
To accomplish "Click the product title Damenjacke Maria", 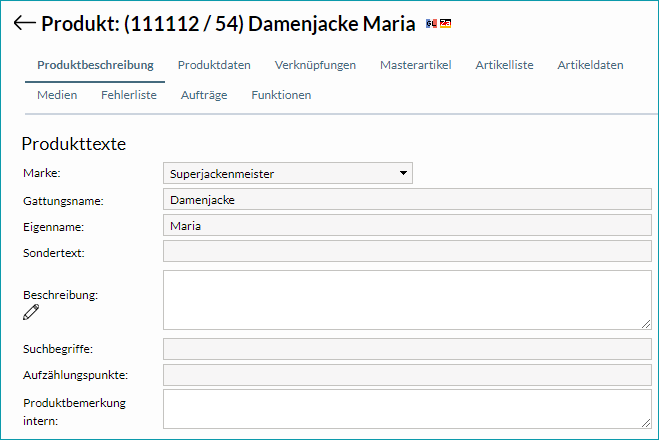I will [332, 24].
